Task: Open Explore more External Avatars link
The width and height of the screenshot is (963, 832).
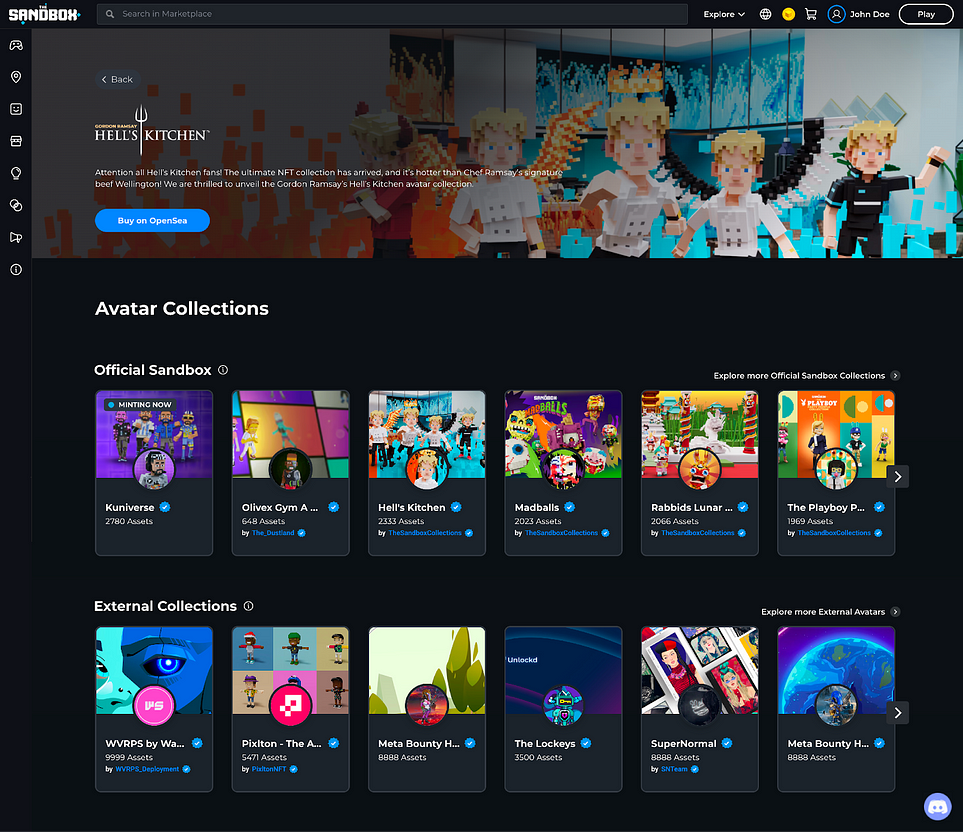Action: click(823, 612)
